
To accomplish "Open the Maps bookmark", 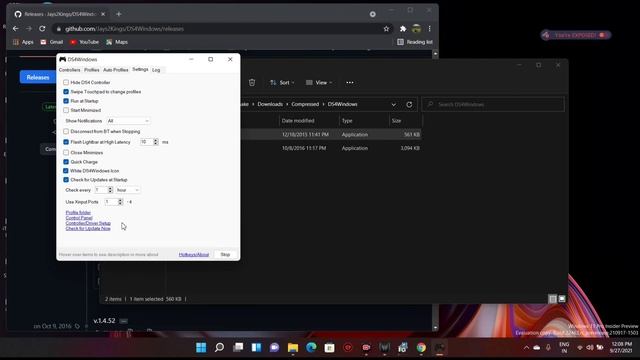I will 117,42.
